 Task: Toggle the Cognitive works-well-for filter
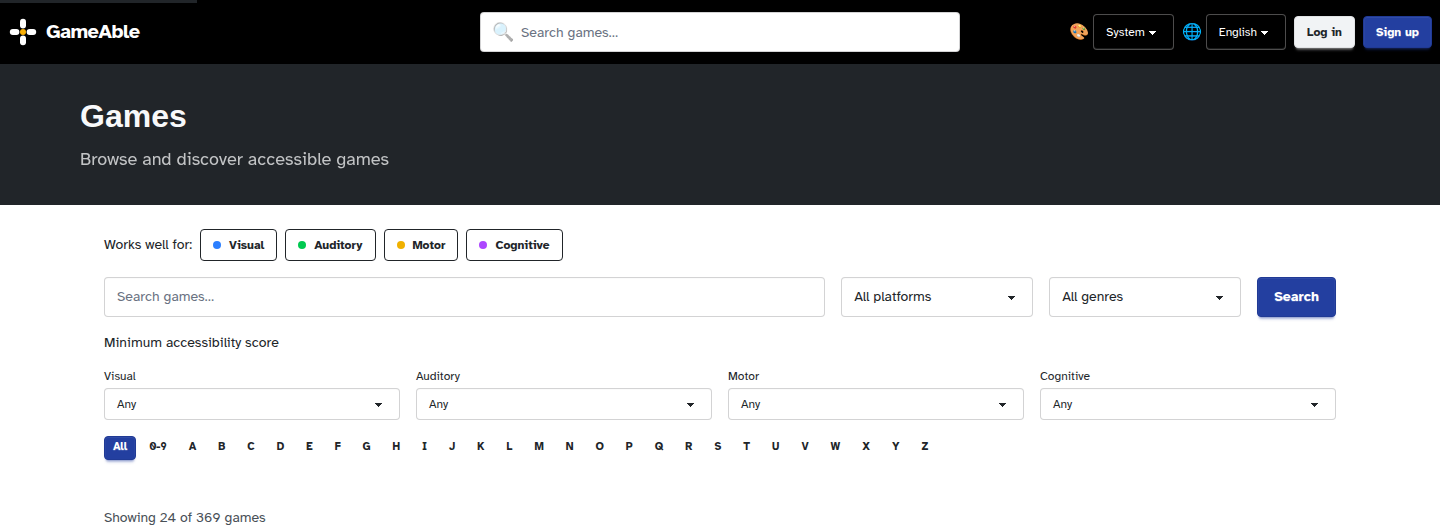[514, 245]
